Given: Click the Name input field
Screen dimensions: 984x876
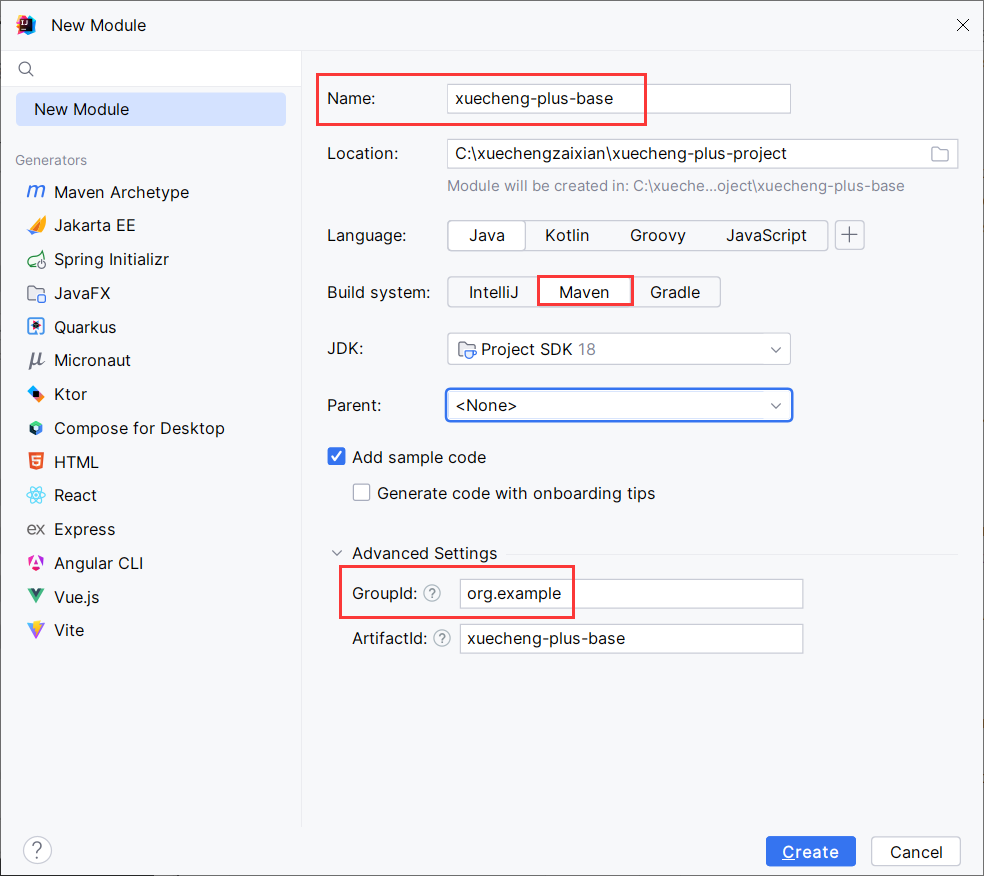Looking at the screenshot, I should [619, 99].
